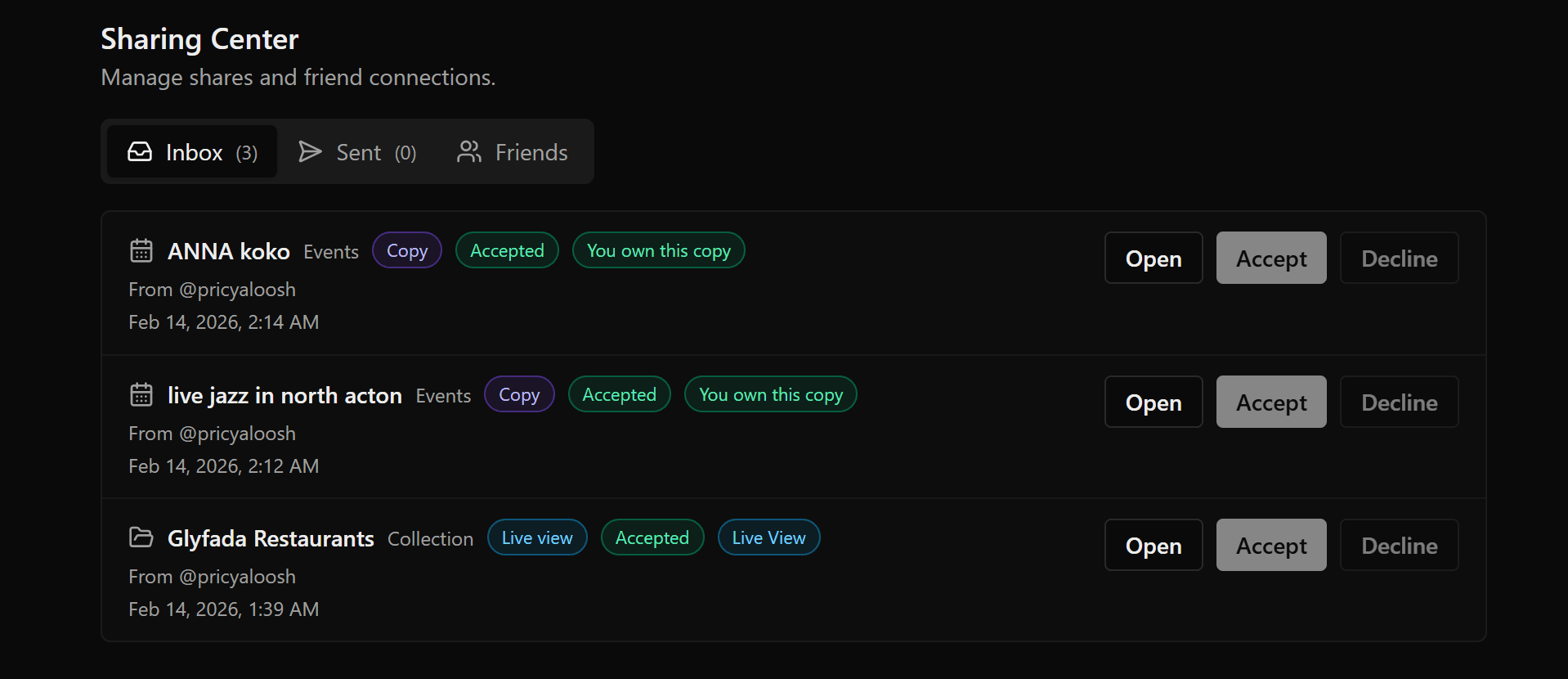Switch to the Sent tab
The width and height of the screenshot is (1568, 679).
358,151
